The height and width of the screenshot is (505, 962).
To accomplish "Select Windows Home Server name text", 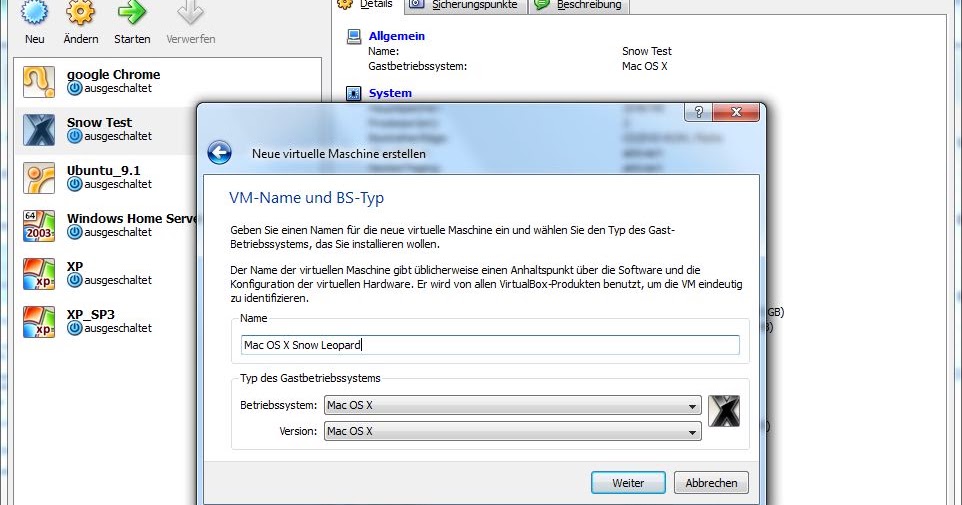I will pos(131,218).
